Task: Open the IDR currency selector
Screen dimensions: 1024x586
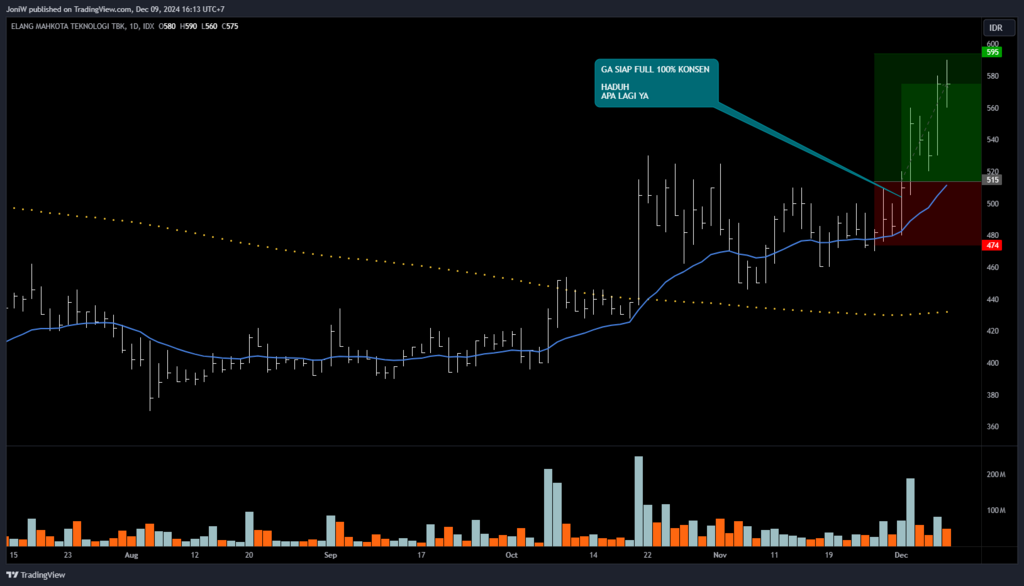Action: (x=994, y=27)
